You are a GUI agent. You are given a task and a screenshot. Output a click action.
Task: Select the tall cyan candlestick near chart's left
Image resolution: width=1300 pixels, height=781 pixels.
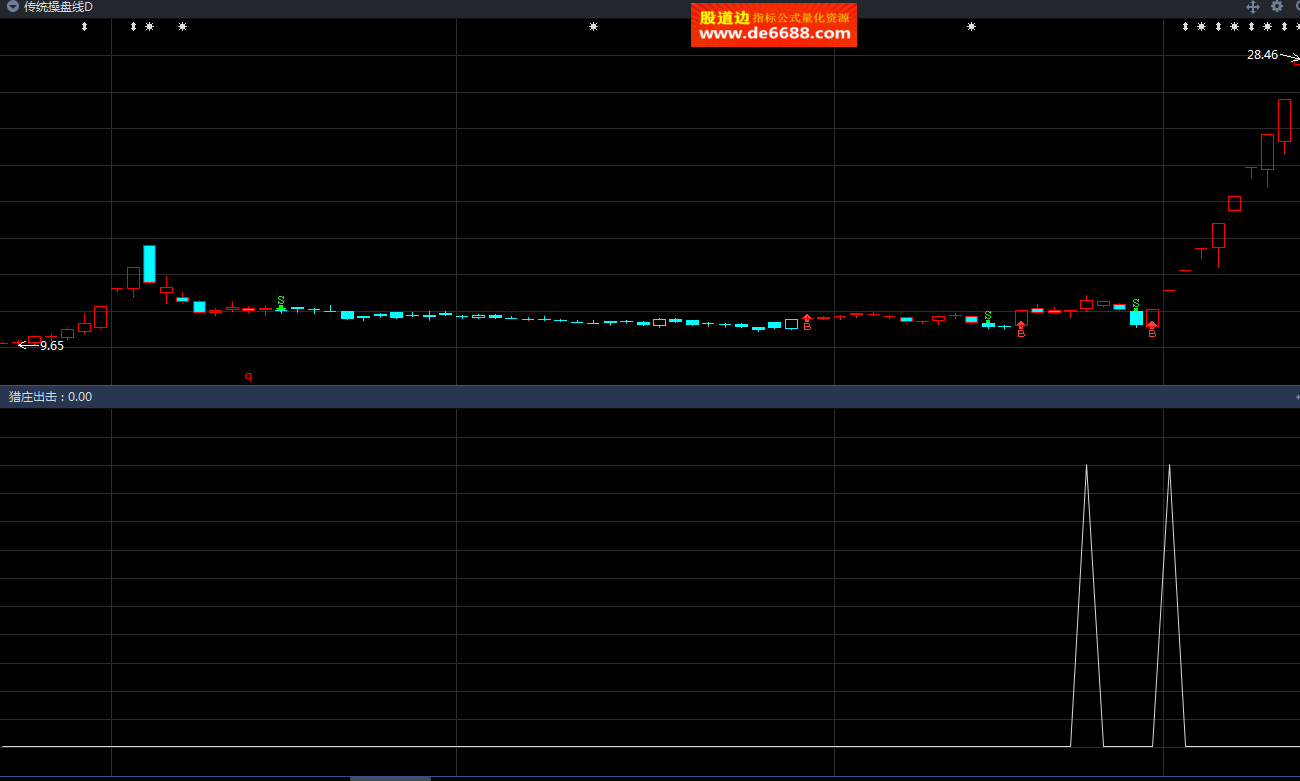tap(149, 263)
